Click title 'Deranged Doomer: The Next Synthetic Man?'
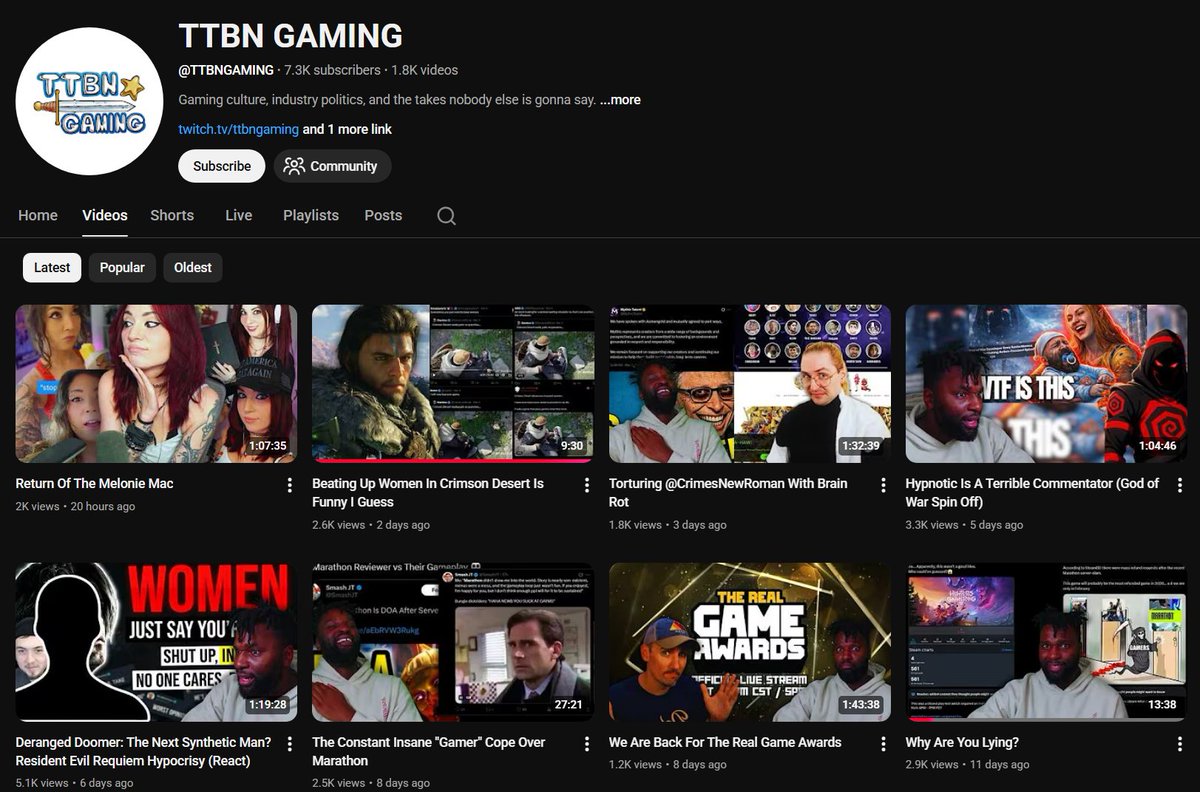This screenshot has width=1200, height=792. click(x=143, y=752)
